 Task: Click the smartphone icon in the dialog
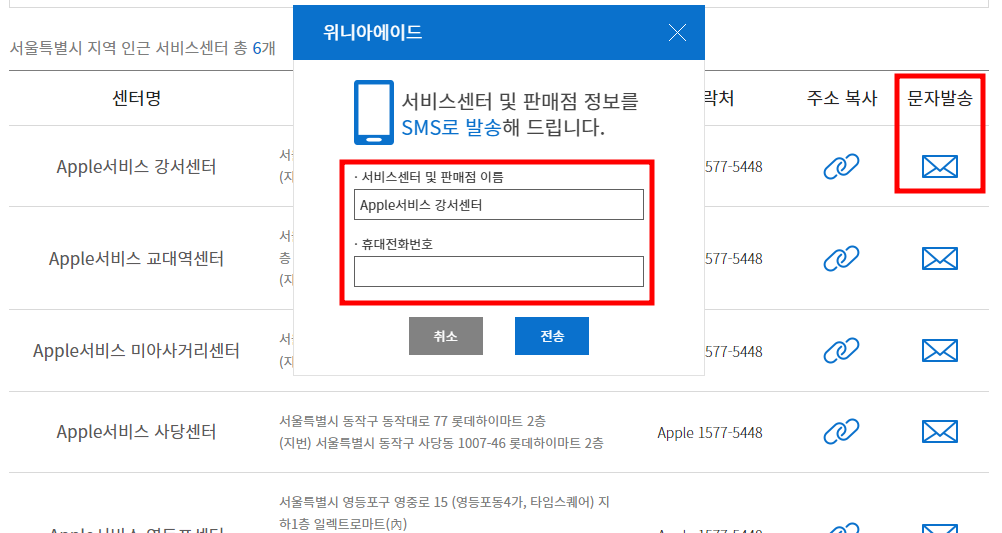[x=374, y=112]
